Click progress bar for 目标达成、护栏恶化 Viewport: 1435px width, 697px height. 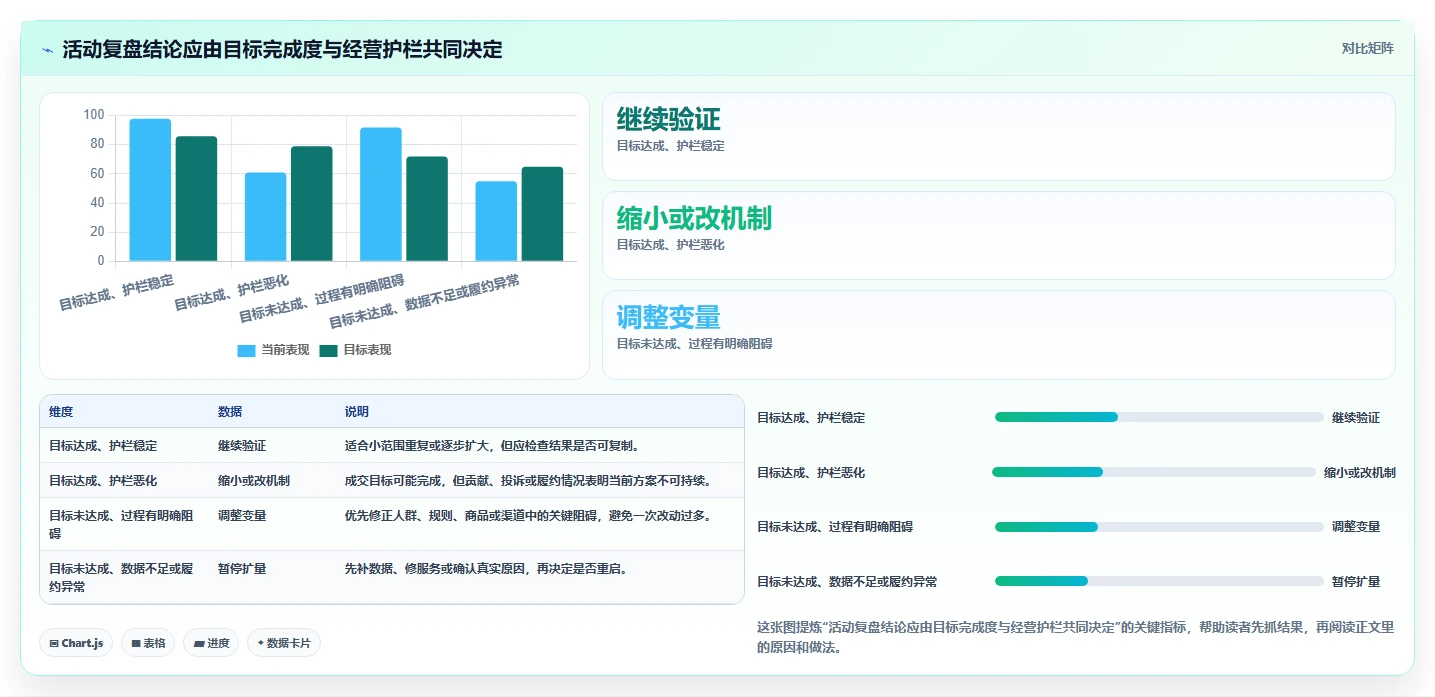coord(1154,472)
